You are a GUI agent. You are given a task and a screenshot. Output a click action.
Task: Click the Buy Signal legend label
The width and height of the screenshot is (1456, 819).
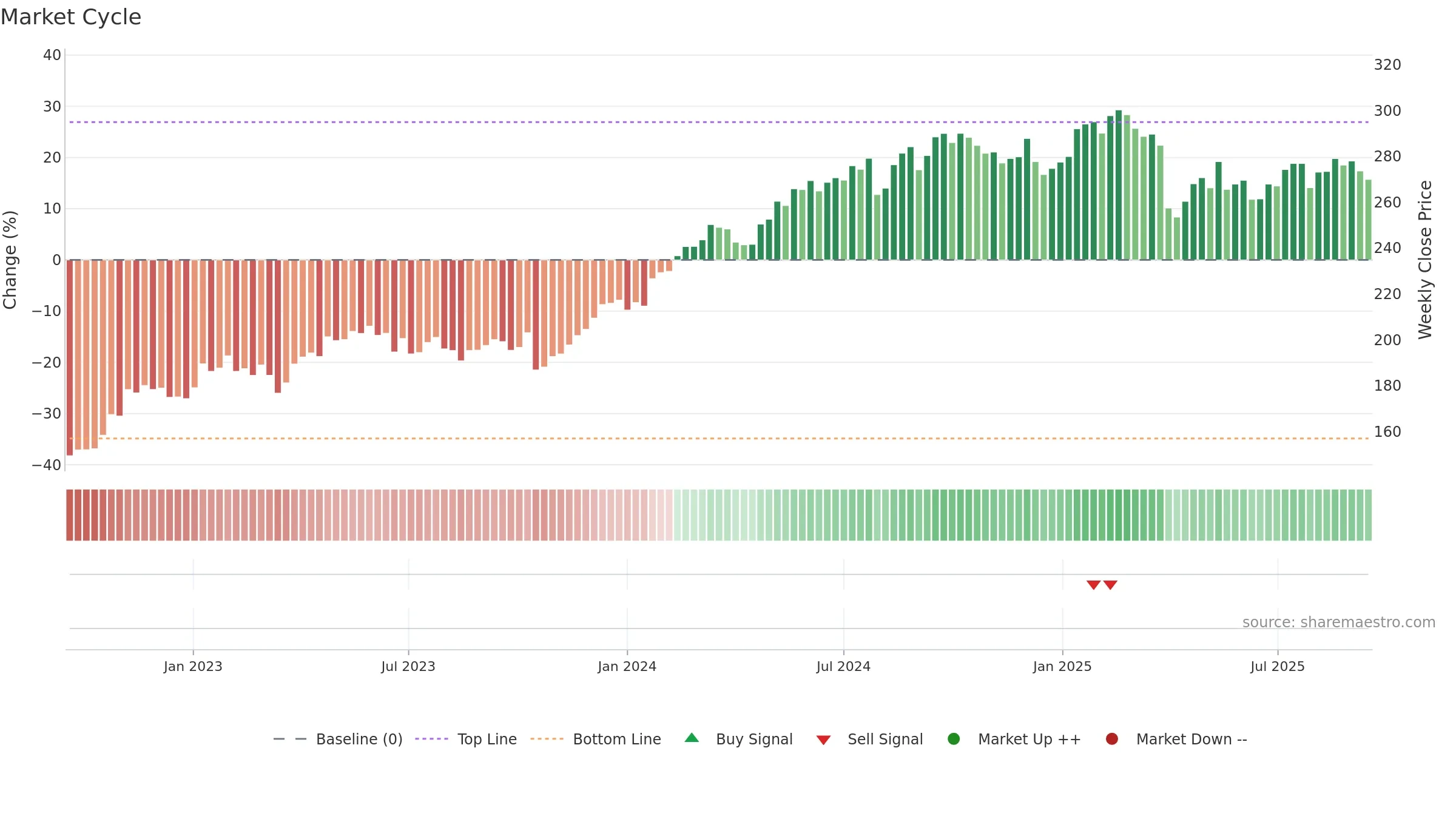point(754,739)
